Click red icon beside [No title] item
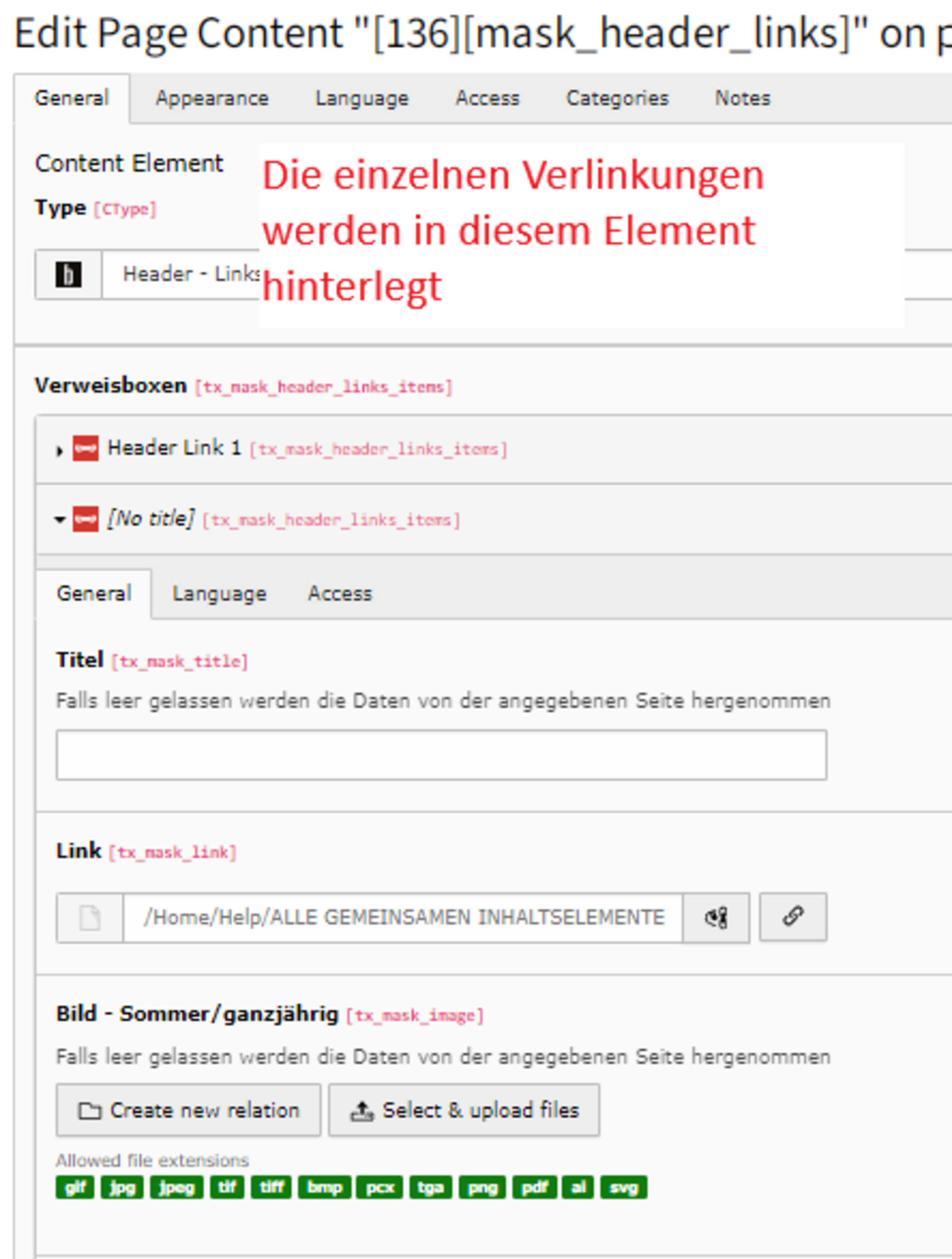 click(x=86, y=519)
